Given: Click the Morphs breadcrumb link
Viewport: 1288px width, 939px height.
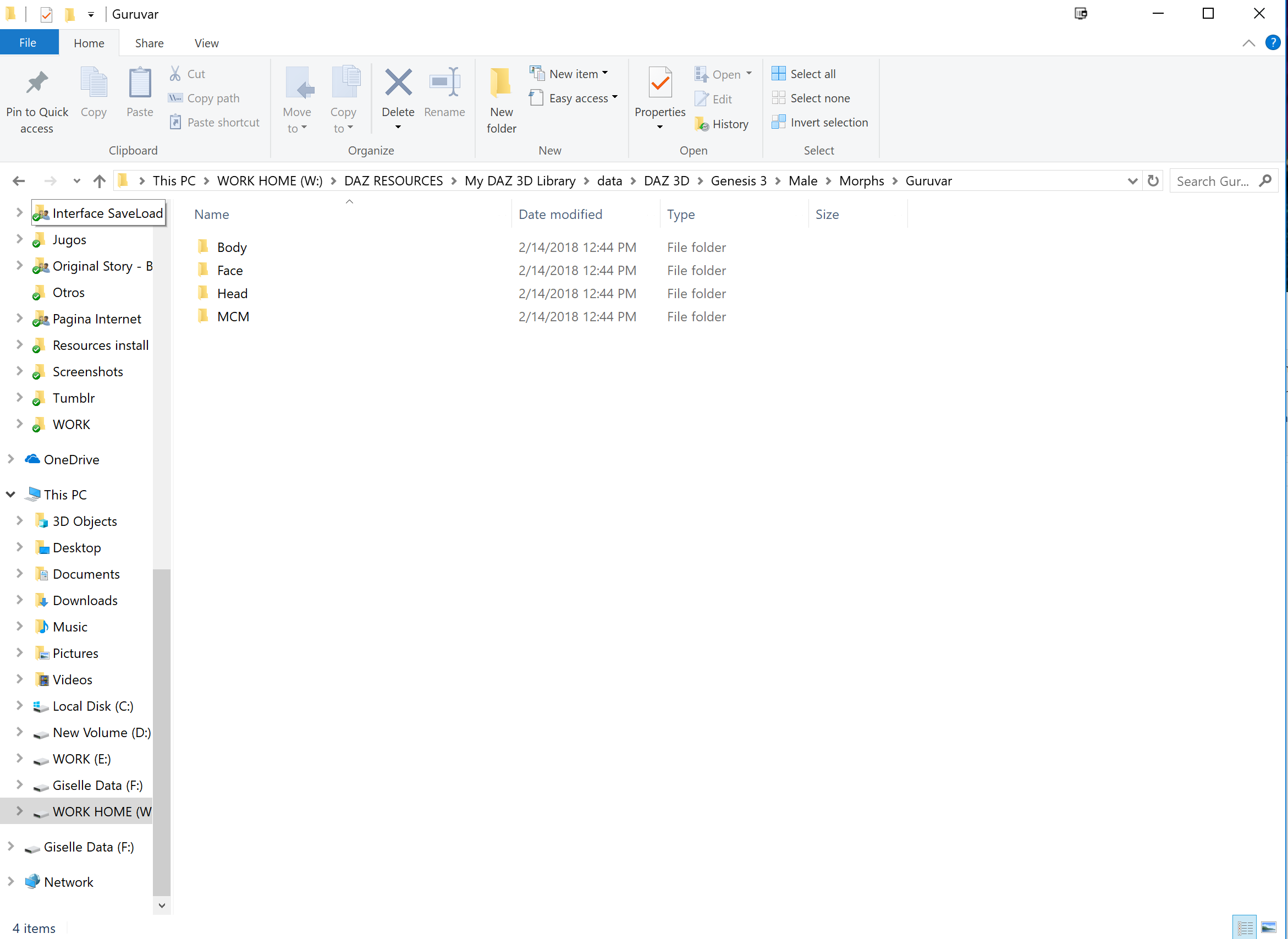Looking at the screenshot, I should click(861, 181).
